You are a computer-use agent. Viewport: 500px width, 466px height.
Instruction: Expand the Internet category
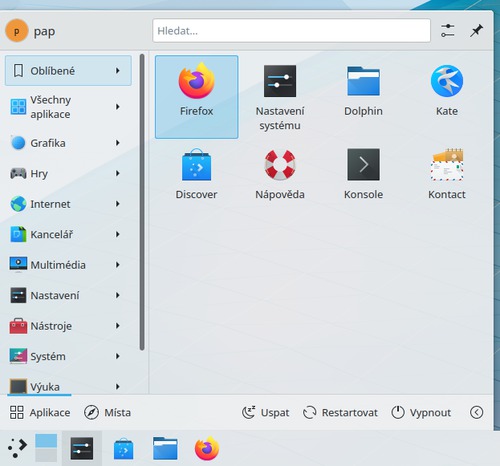68,204
